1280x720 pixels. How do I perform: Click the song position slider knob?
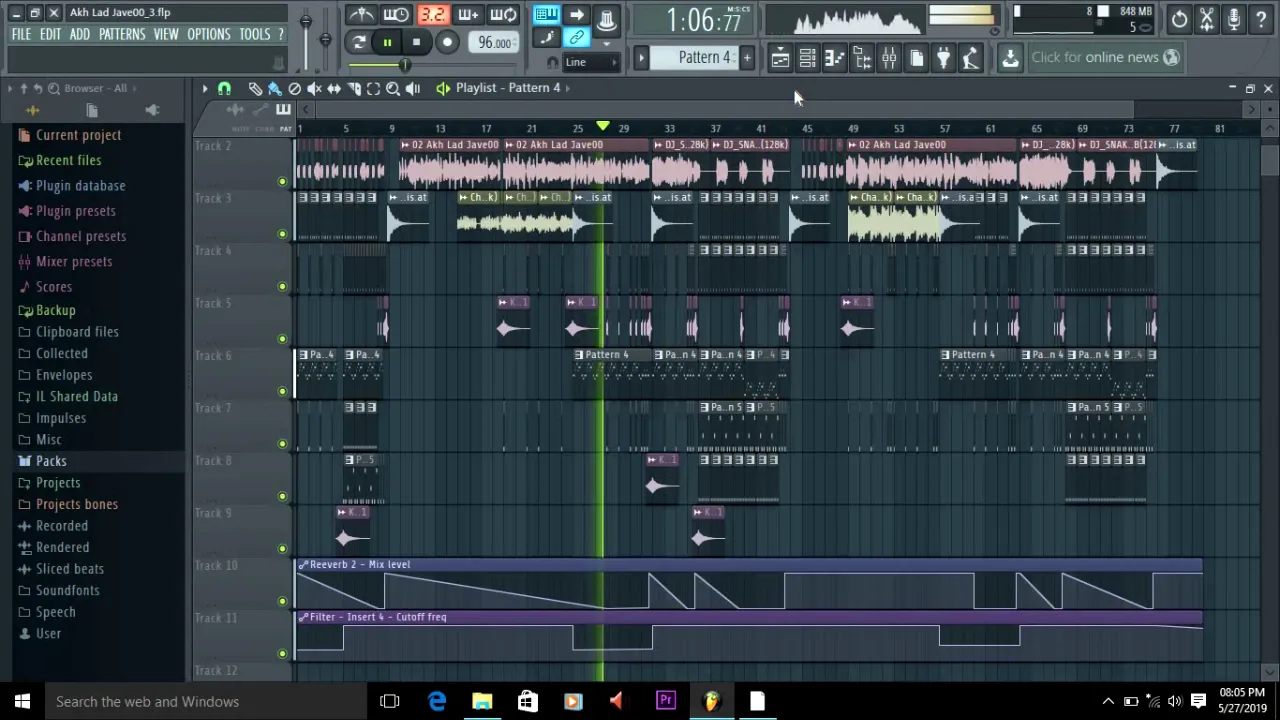(405, 65)
